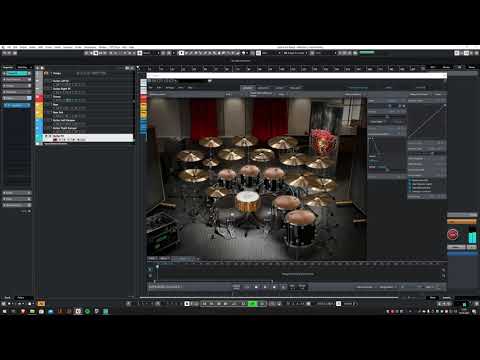
Task: Select the Guitar Right DI track
Action: (88, 89)
